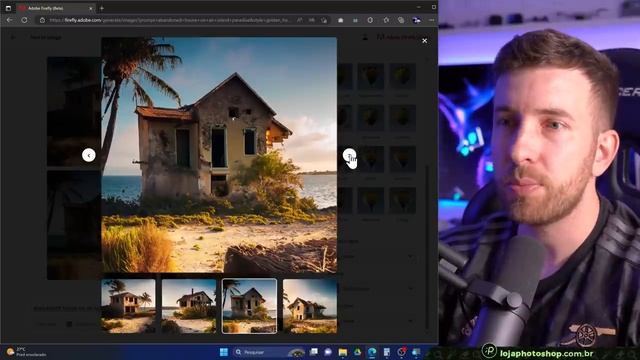Open Task View from the taskbar
The height and width of the screenshot is (360, 640).
[x=314, y=352]
